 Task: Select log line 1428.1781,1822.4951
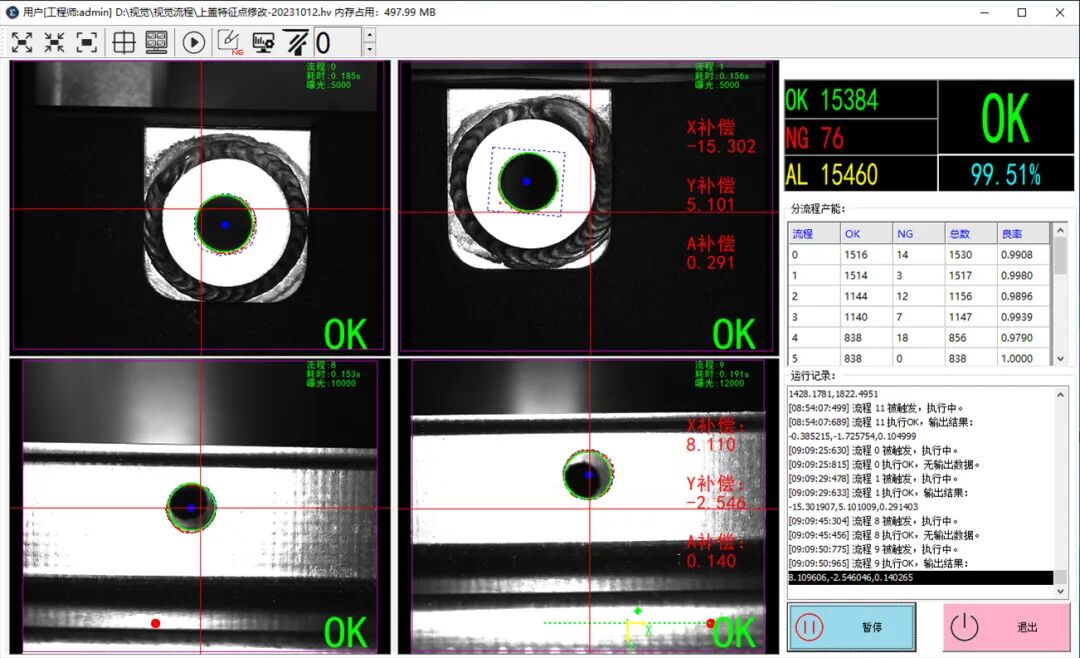coord(833,394)
